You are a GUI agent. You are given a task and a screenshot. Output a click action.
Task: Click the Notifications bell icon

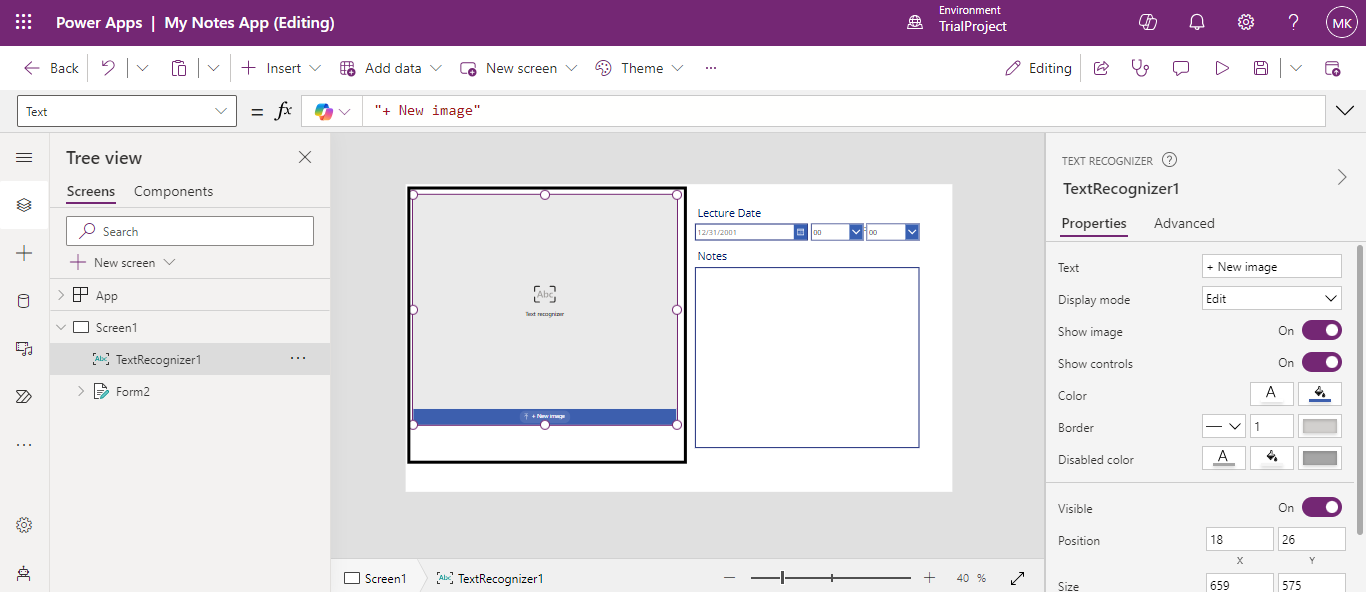tap(1197, 22)
